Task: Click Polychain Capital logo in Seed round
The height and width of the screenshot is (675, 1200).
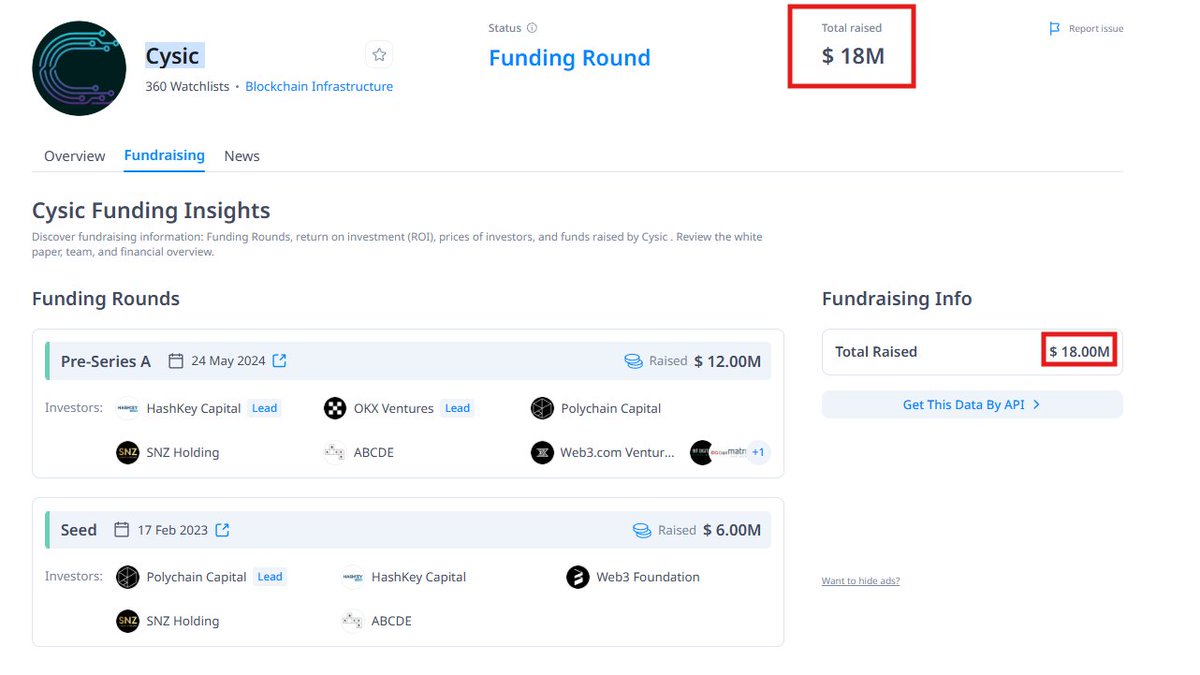Action: pos(127,577)
